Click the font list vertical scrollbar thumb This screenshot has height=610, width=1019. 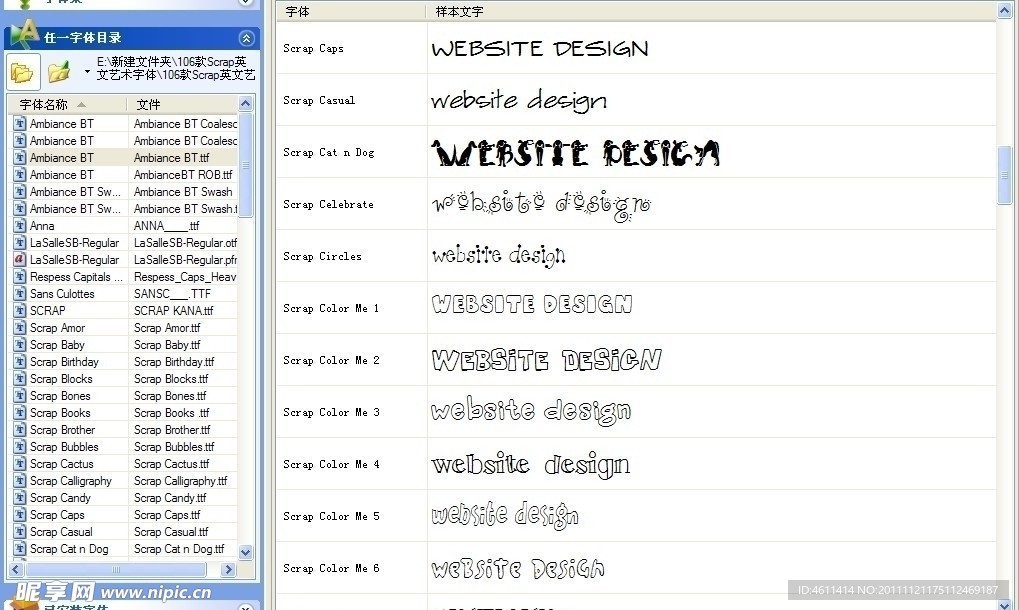(x=246, y=164)
